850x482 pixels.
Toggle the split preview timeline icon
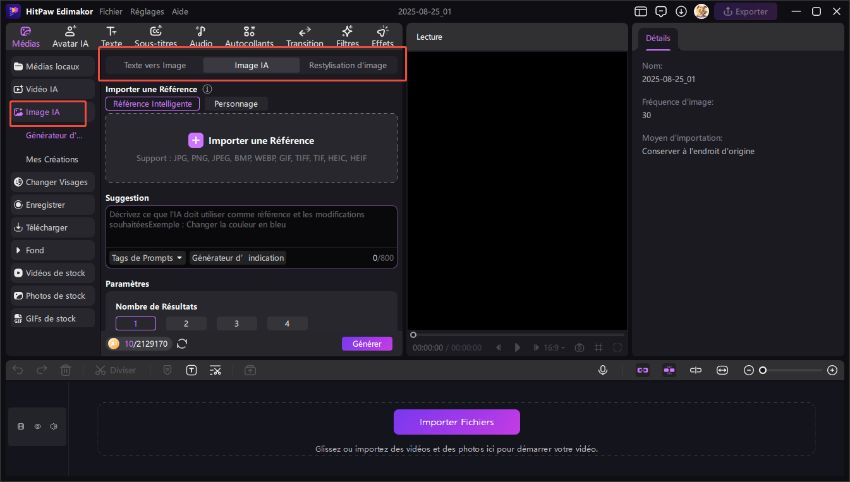pyautogui.click(x=696, y=370)
